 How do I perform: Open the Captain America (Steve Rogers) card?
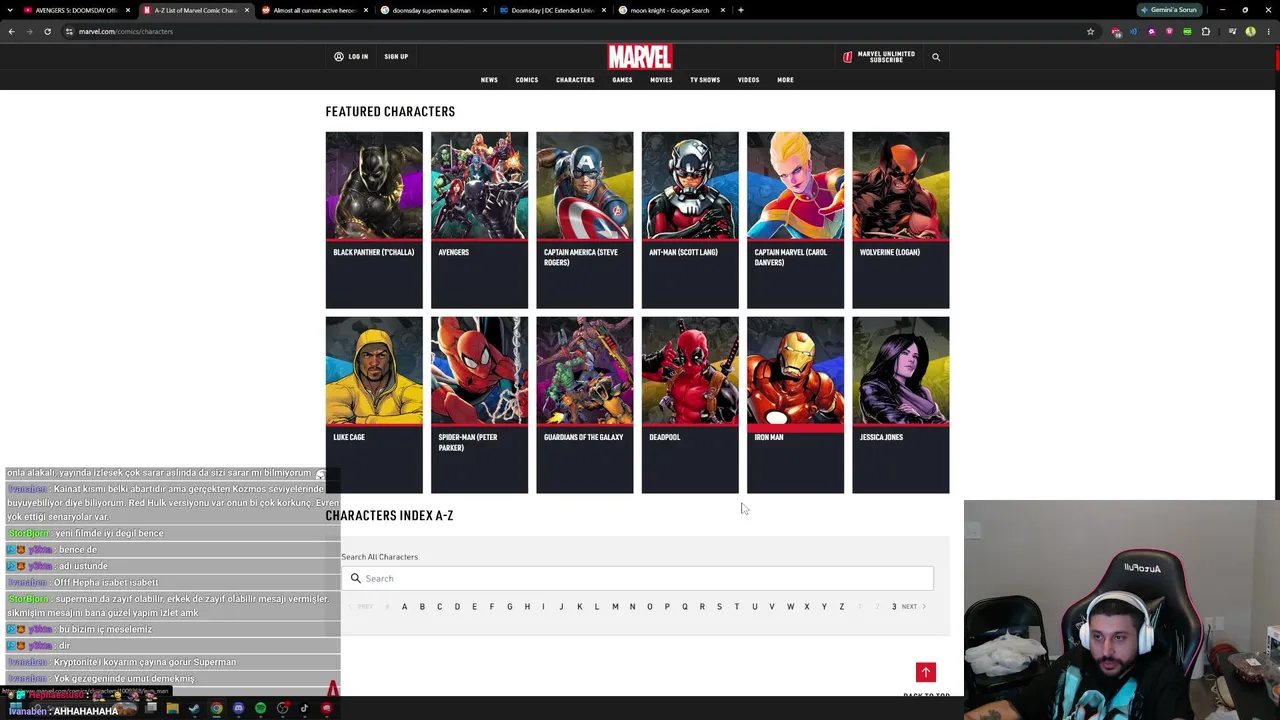(x=585, y=220)
